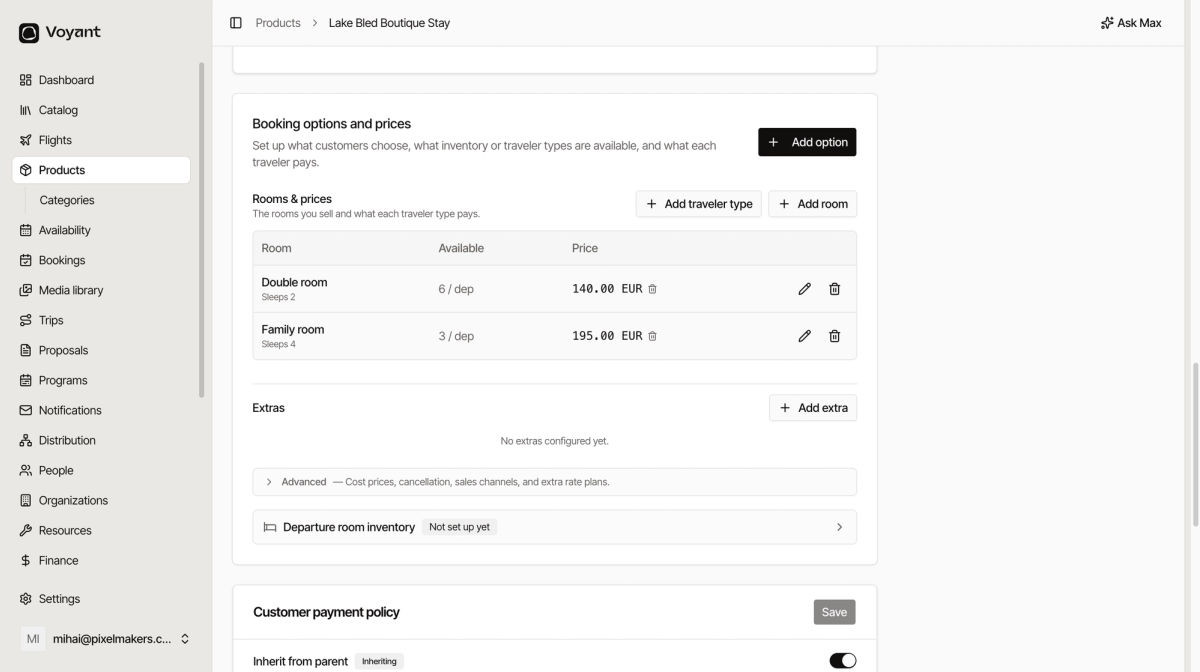Toggle Inherit from parent switch
1200x672 pixels.
pyautogui.click(x=843, y=661)
